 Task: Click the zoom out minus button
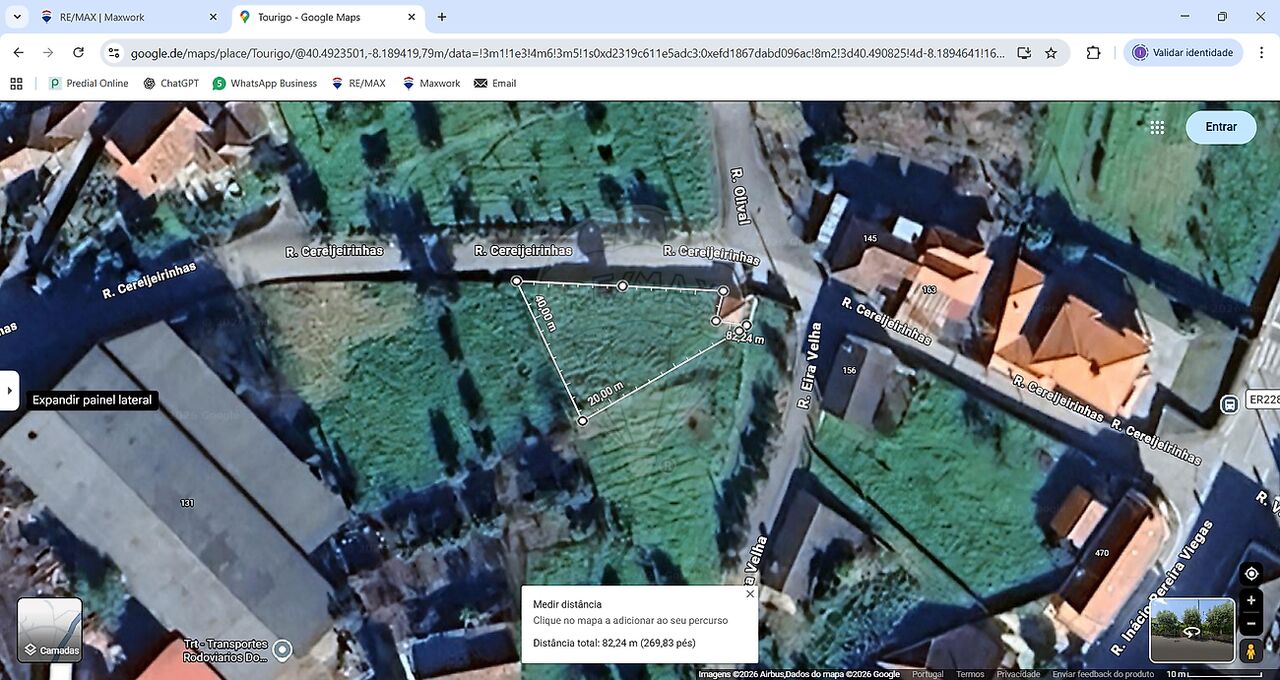pos(1251,624)
